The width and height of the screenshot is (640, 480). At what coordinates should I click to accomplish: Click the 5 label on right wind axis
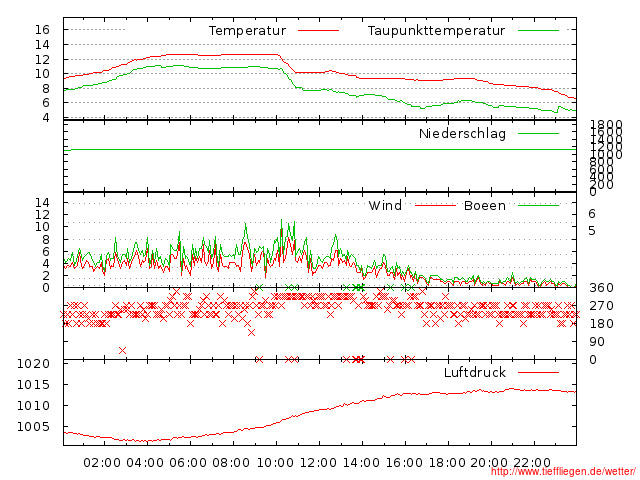click(592, 231)
